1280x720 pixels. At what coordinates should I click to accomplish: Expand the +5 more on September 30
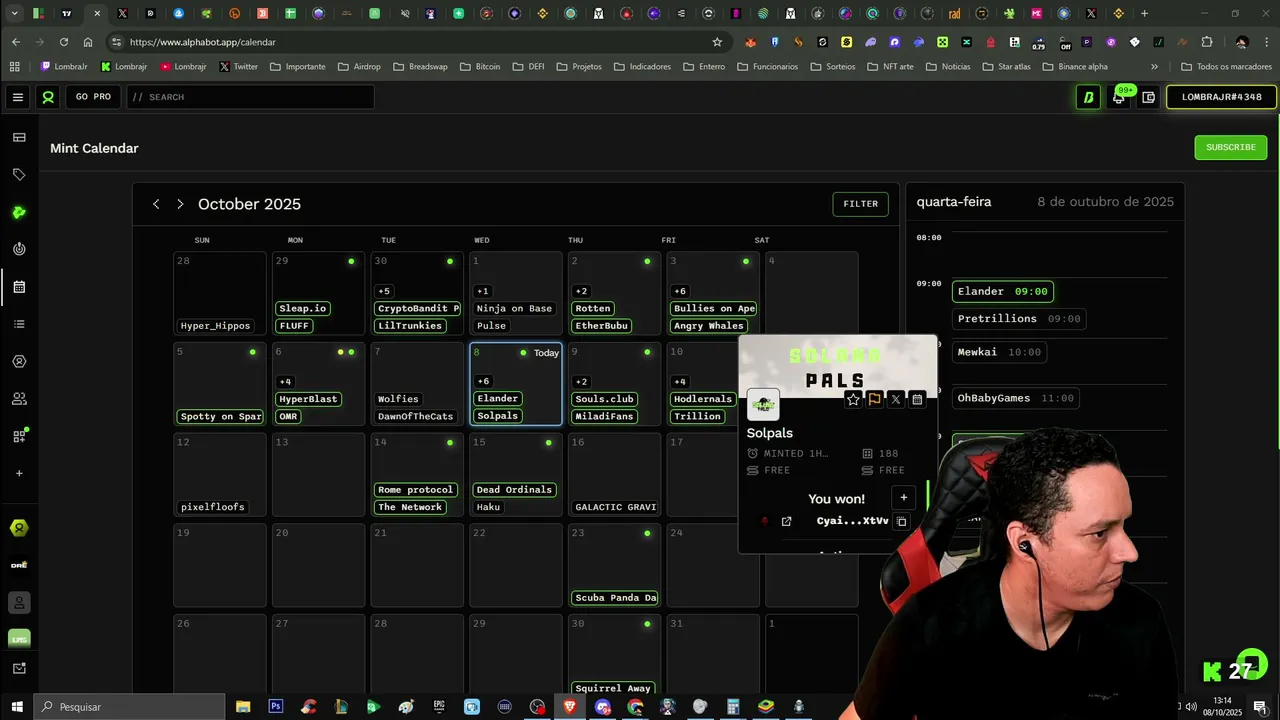tap(384, 291)
